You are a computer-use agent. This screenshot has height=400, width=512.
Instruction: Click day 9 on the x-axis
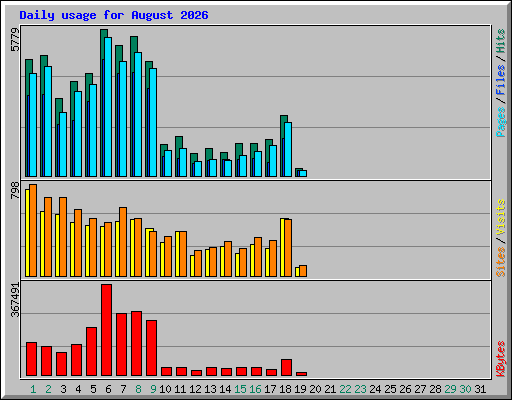[x=153, y=389]
